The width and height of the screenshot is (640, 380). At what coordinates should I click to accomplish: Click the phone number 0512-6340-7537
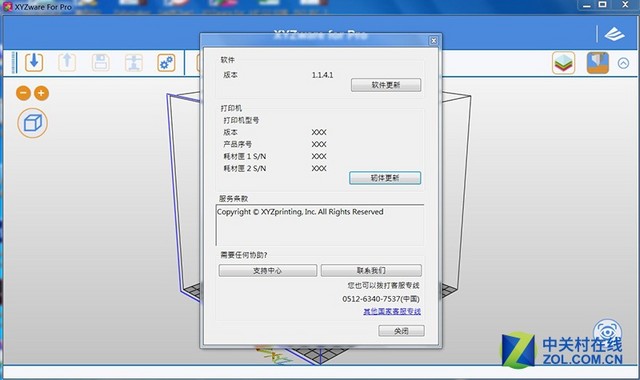[371, 299]
